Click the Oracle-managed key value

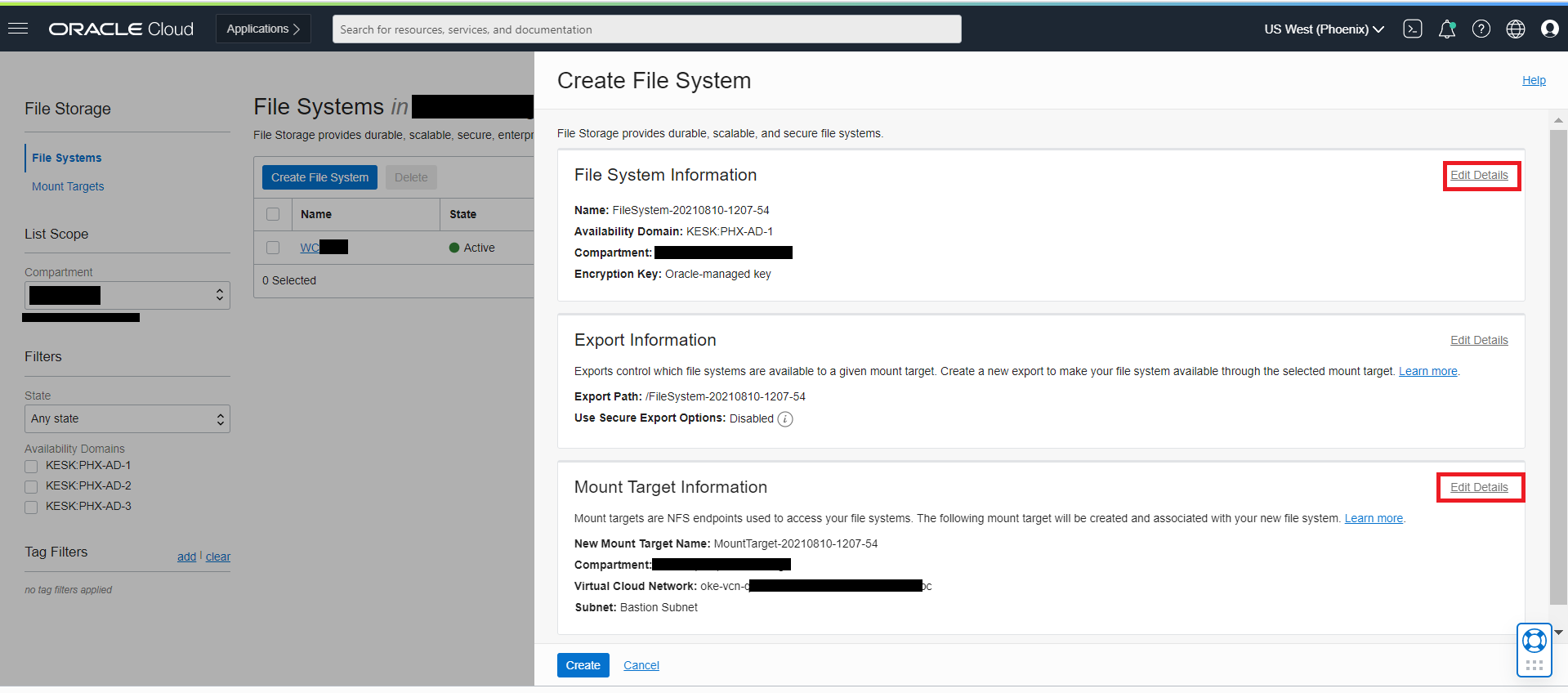(x=718, y=274)
